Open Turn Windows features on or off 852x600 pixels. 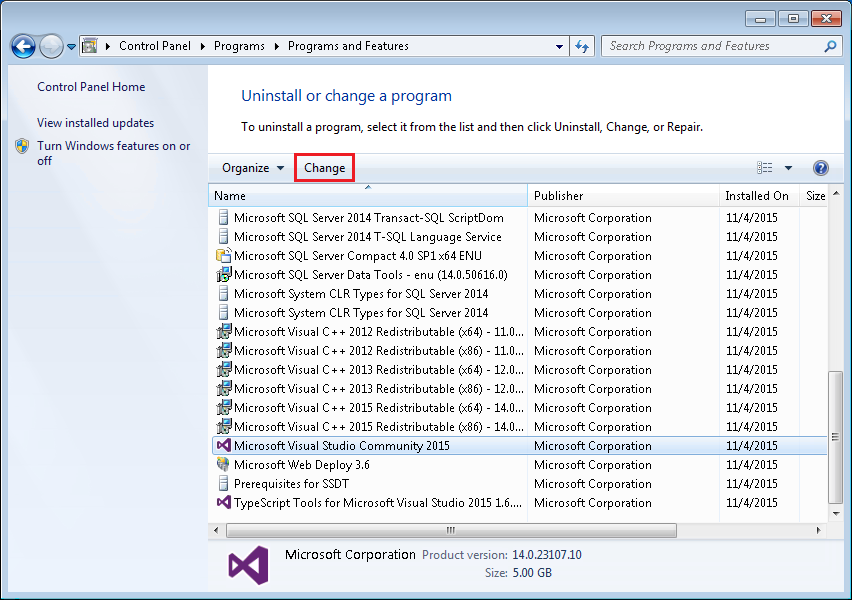[x=114, y=153]
